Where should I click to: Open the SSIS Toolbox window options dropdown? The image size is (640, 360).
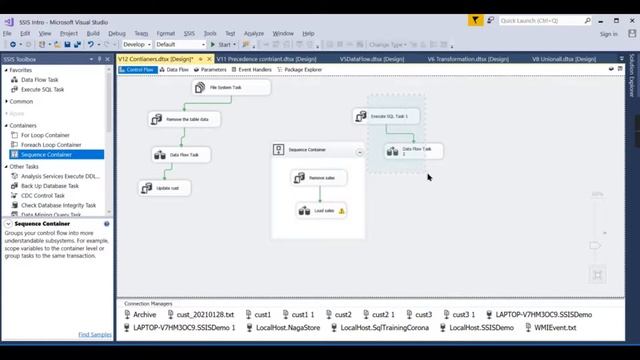tap(91, 59)
